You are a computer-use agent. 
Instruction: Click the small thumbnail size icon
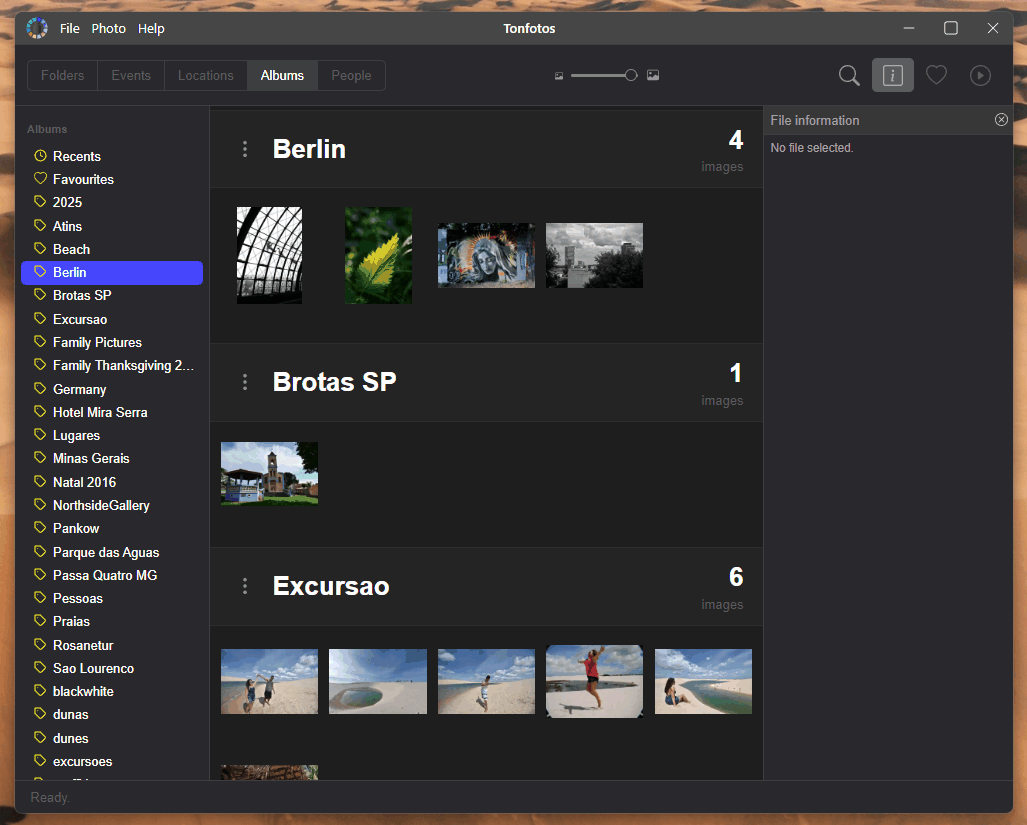coord(559,76)
